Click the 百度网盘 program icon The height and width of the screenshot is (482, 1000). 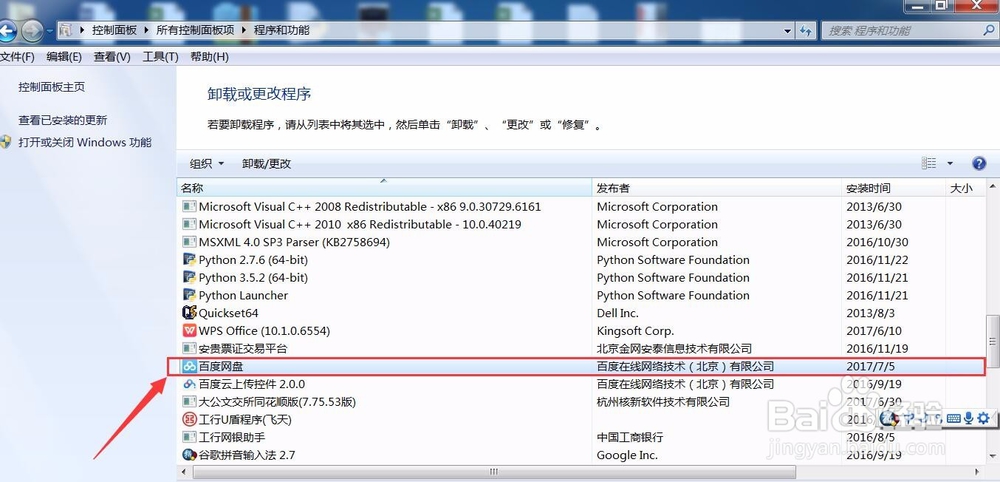point(189,367)
